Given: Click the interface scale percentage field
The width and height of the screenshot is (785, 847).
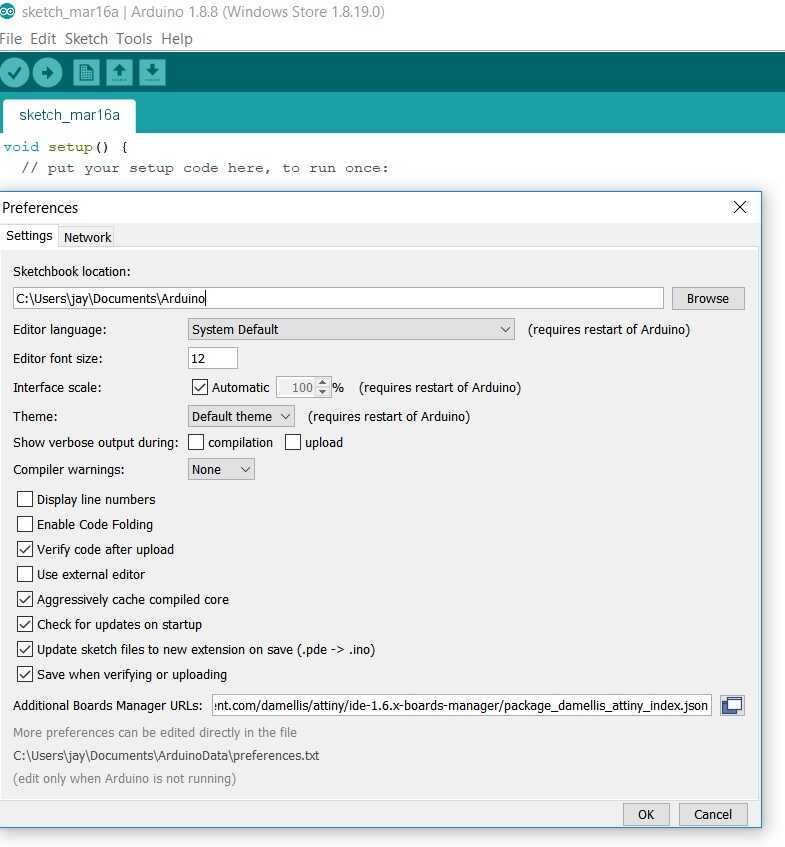Looking at the screenshot, I should tap(297, 387).
